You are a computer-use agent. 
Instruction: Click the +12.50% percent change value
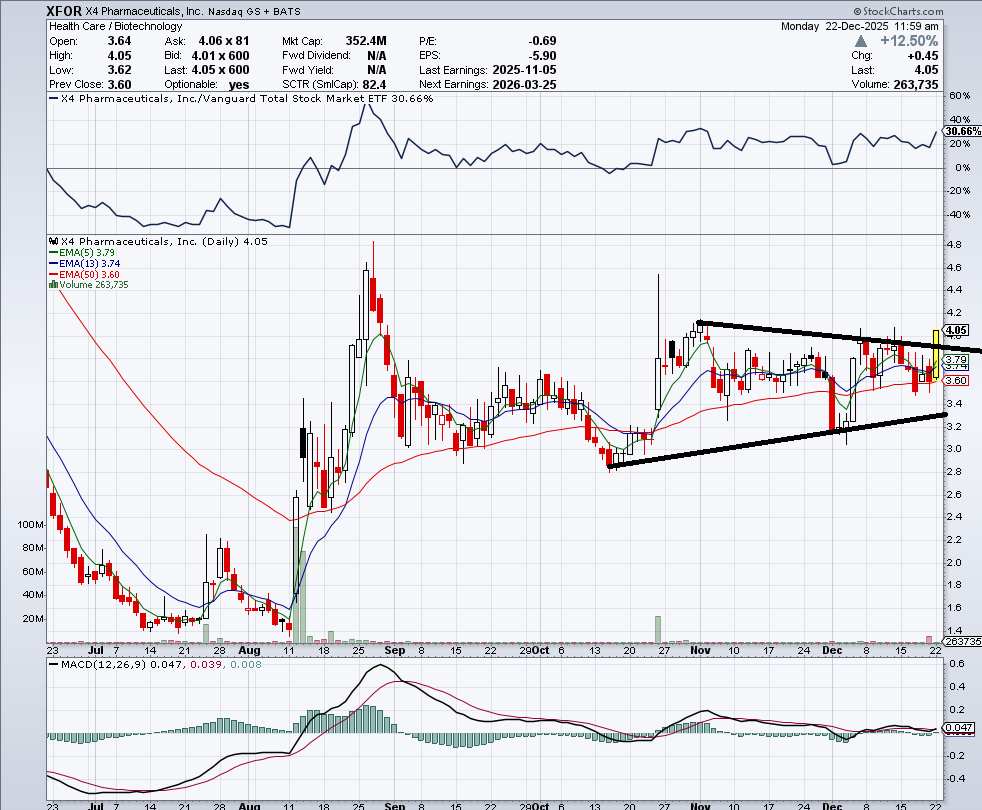(x=909, y=41)
